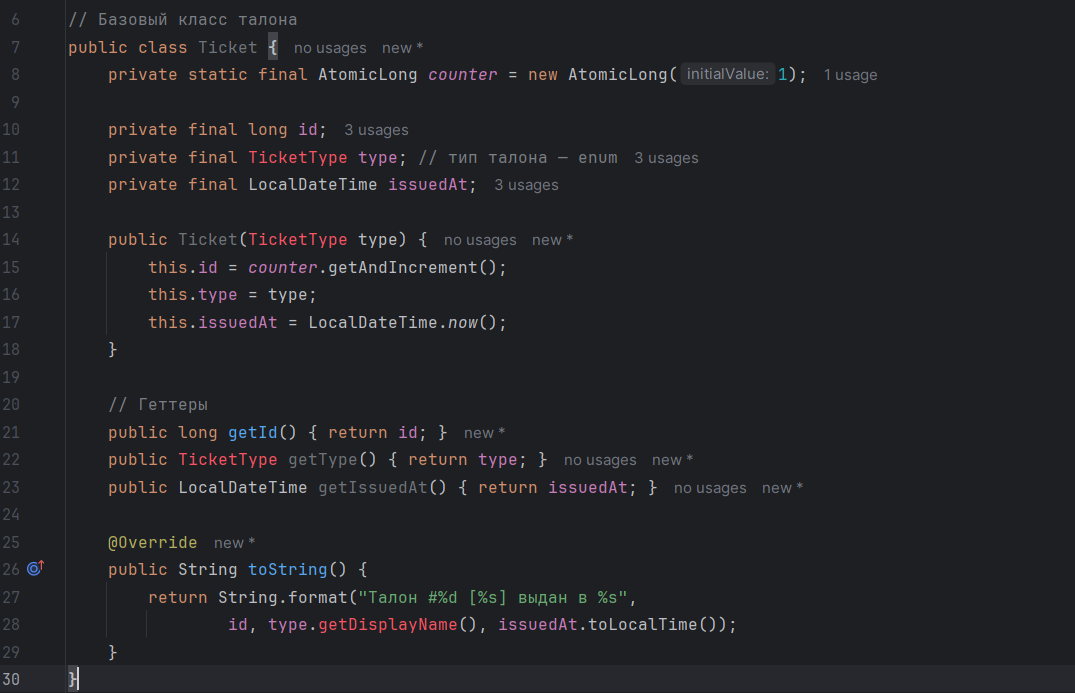This screenshot has width=1075, height=693.
Task: Click the 'counter' field name on line 8
Action: [463, 75]
